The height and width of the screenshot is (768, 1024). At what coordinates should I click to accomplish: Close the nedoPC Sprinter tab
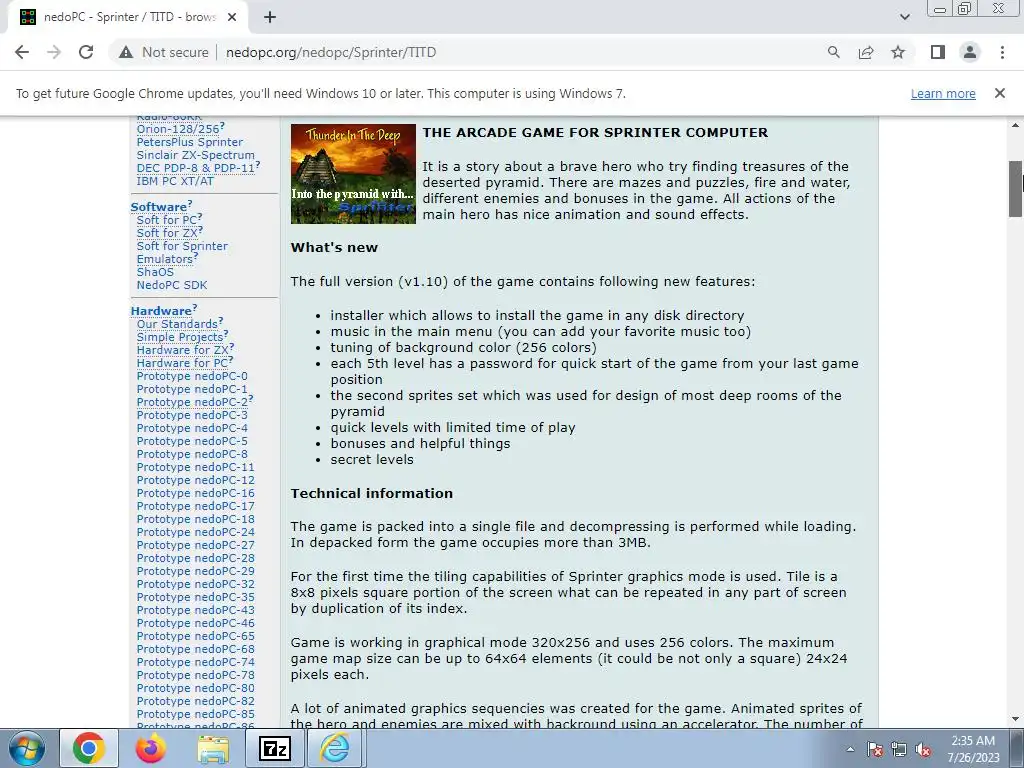(x=232, y=17)
